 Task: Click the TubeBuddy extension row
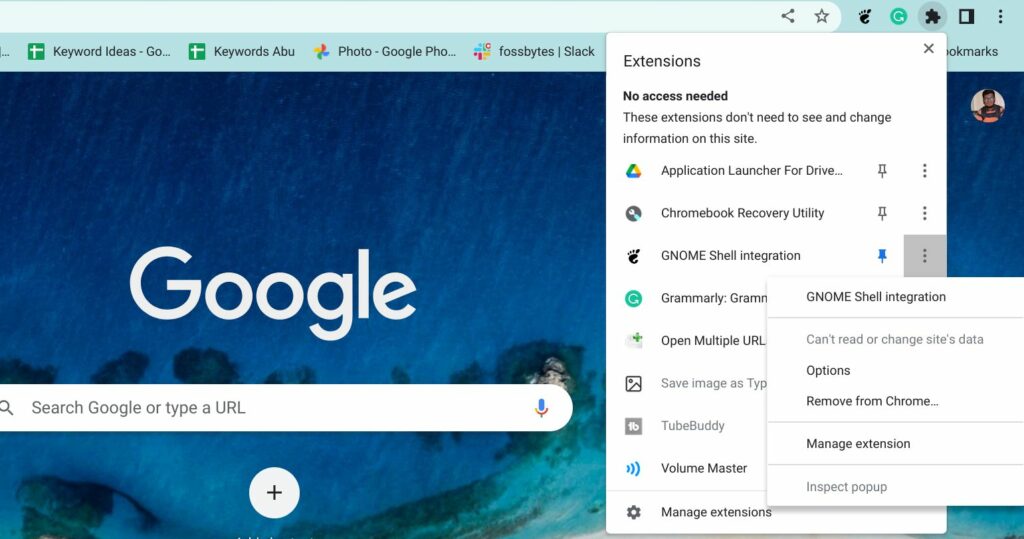click(x=691, y=425)
